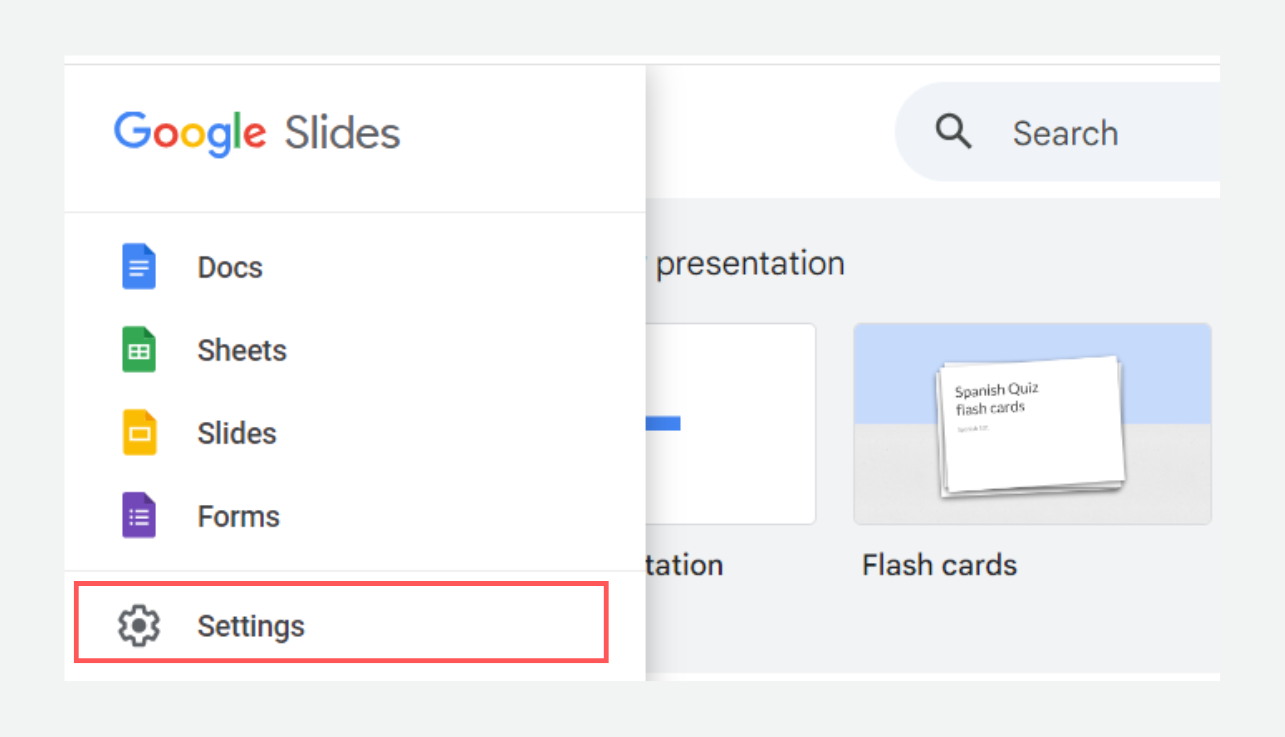The height and width of the screenshot is (737, 1285).
Task: Click the Flash cards label text
Action: click(939, 565)
